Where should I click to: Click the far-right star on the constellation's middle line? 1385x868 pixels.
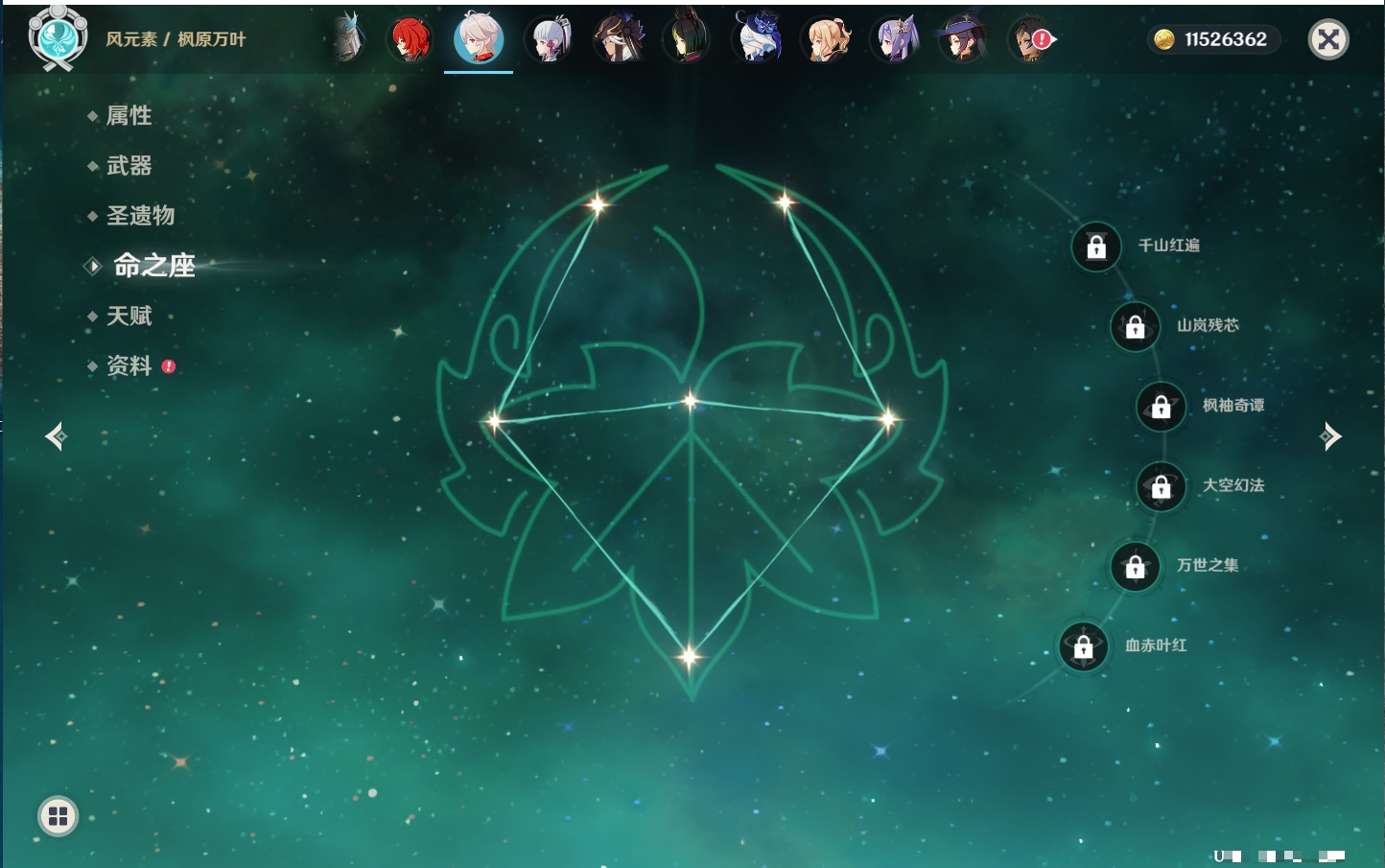coord(888,418)
